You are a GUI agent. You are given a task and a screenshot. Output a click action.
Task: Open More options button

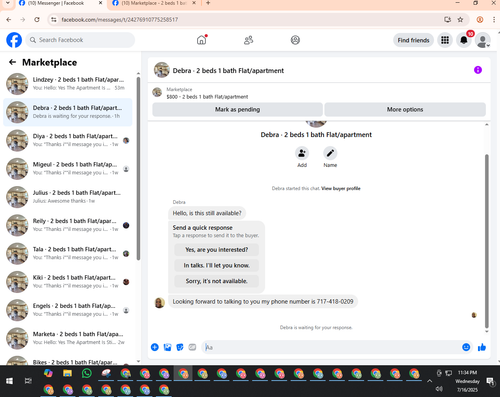[x=405, y=109]
